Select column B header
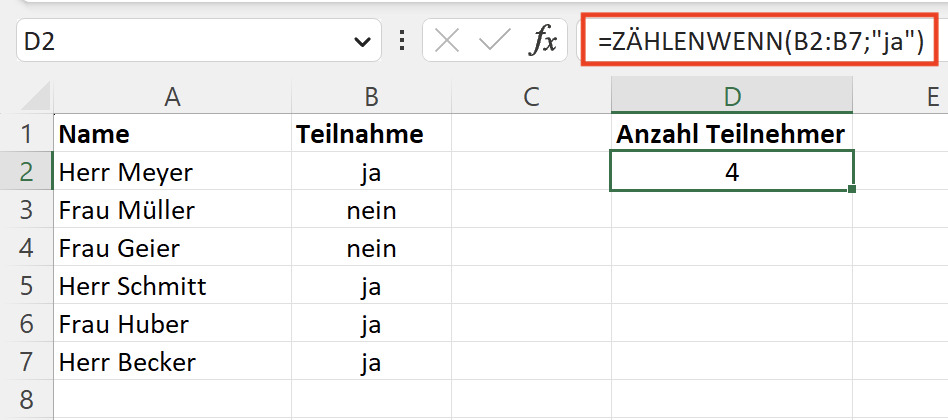This screenshot has width=948, height=420. point(371,96)
